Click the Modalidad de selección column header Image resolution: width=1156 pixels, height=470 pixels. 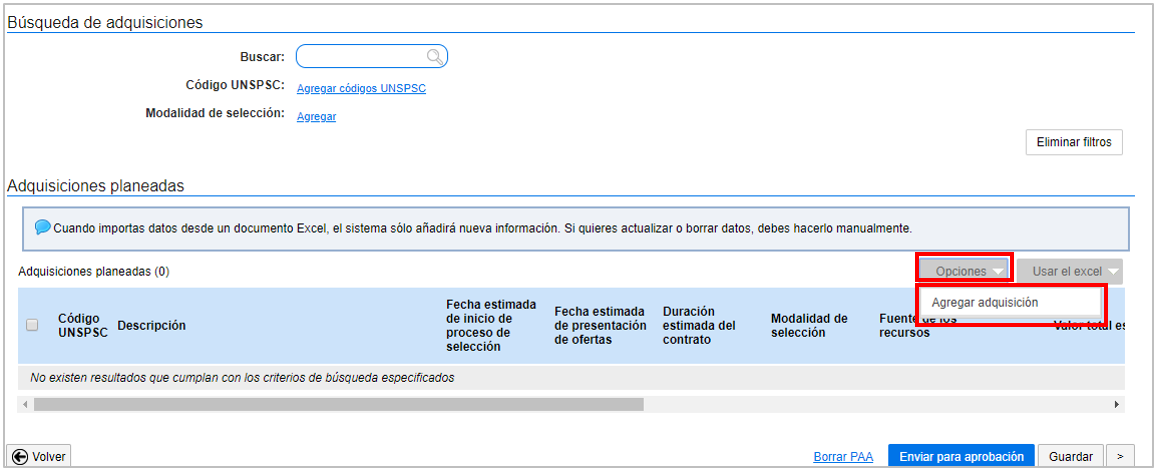click(808, 325)
